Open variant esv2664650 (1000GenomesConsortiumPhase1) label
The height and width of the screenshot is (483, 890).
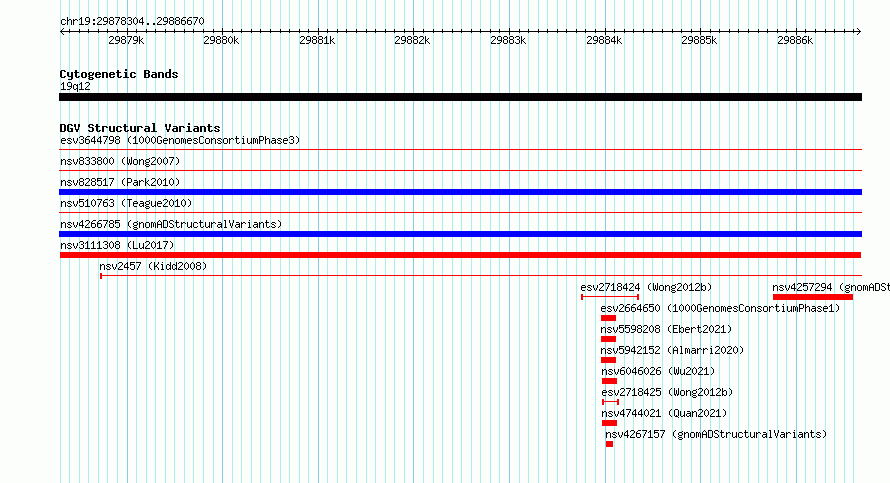pyautogui.click(x=720, y=308)
